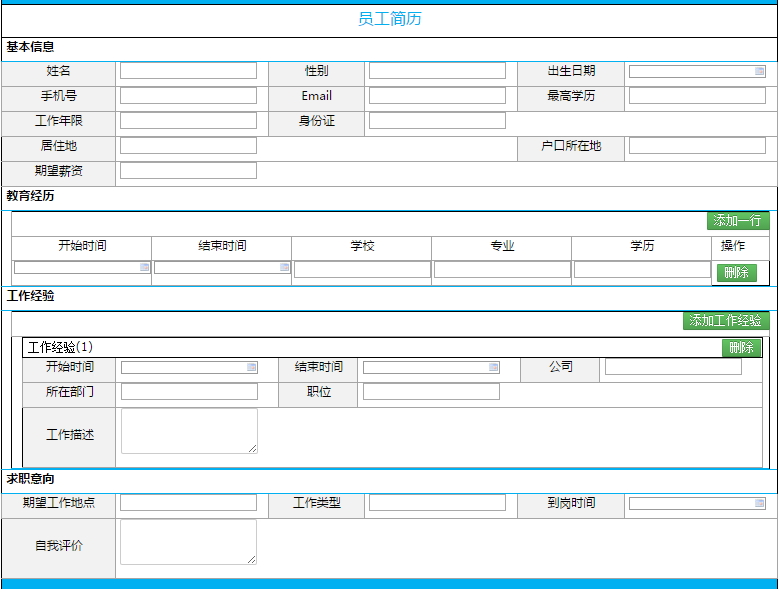Image resolution: width=780 pixels, height=593 pixels.
Task: Click the calendar icon for 到岗时间
Action: [760, 503]
